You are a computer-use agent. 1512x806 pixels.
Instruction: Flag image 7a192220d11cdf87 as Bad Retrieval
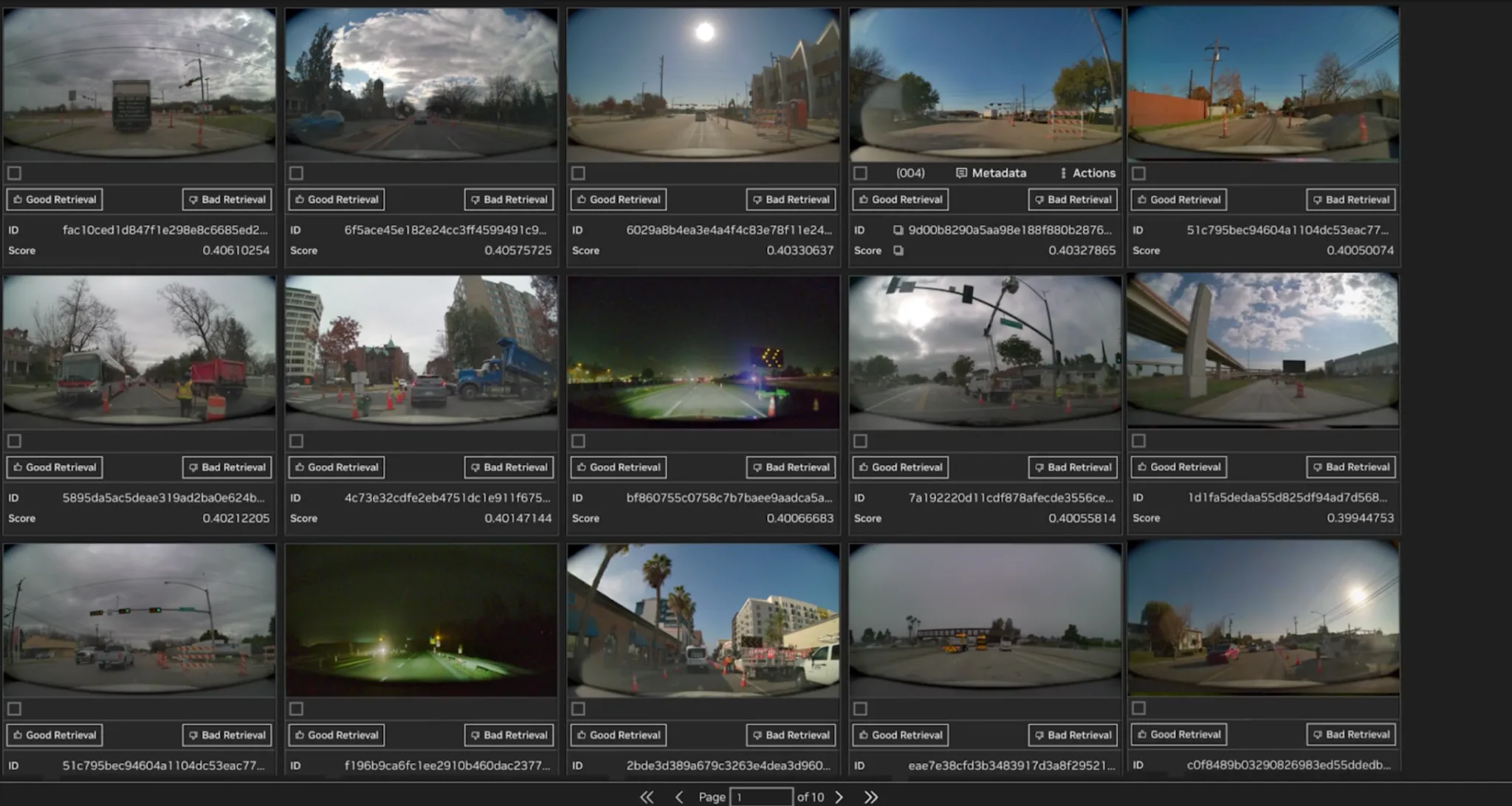1073,467
